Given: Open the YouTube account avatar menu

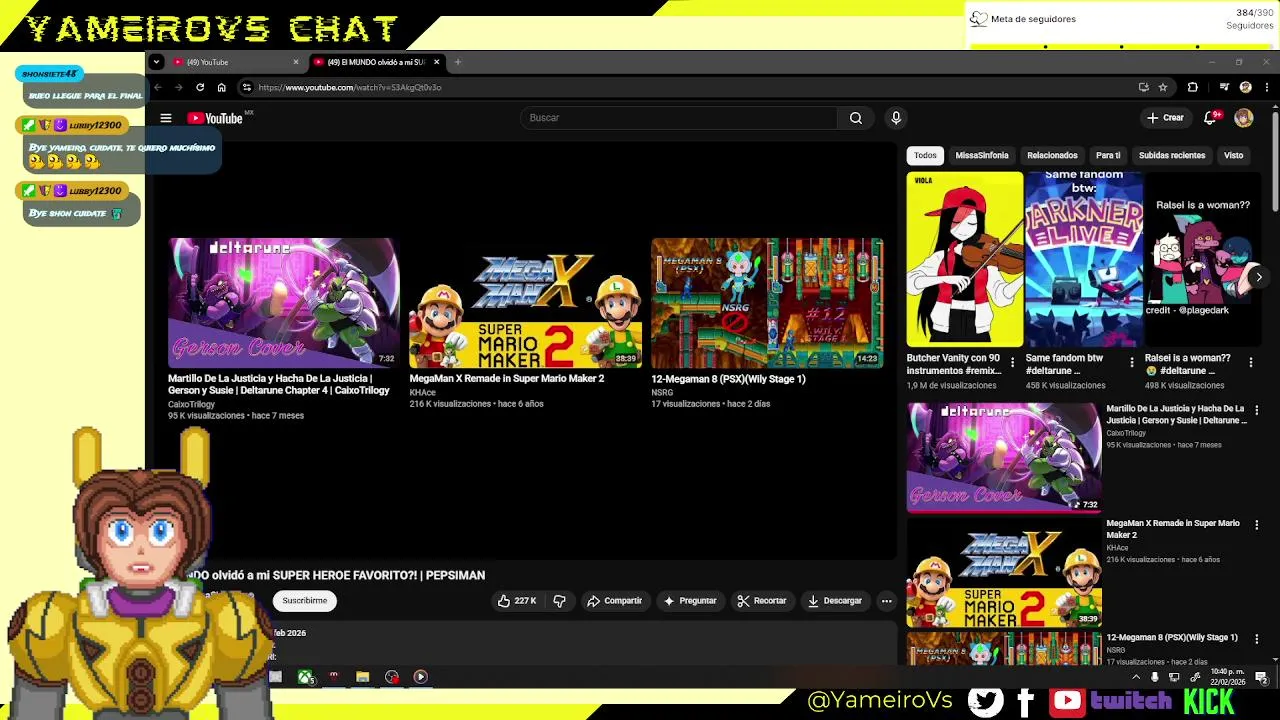Looking at the screenshot, I should click(x=1243, y=118).
